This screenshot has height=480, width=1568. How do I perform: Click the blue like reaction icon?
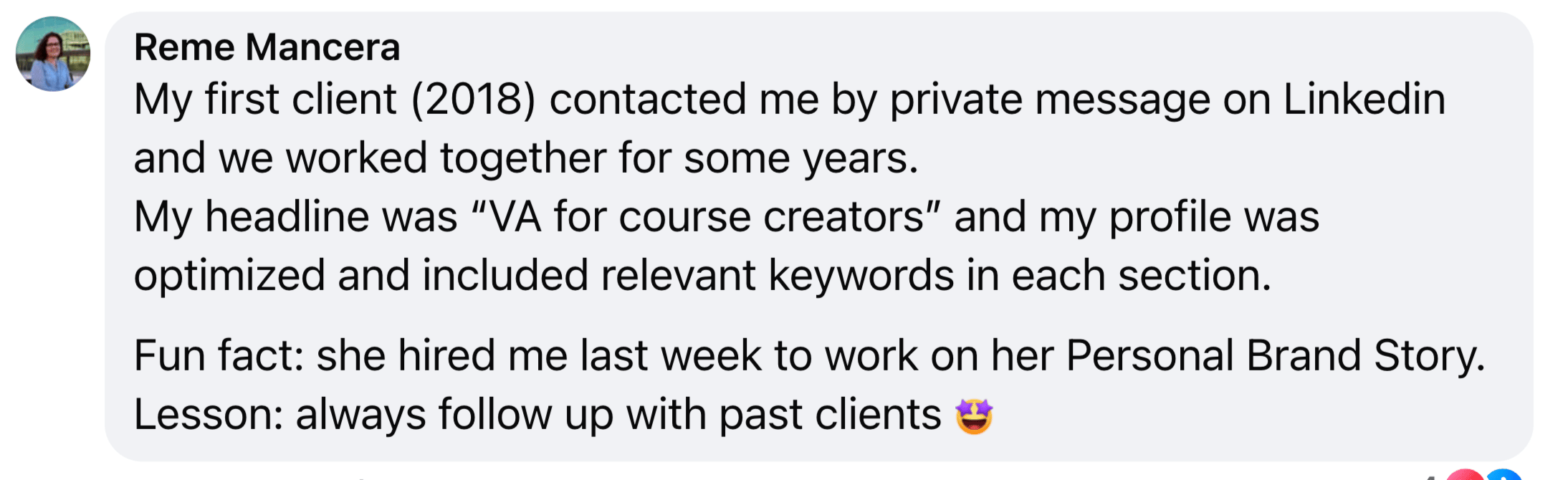(1504, 475)
